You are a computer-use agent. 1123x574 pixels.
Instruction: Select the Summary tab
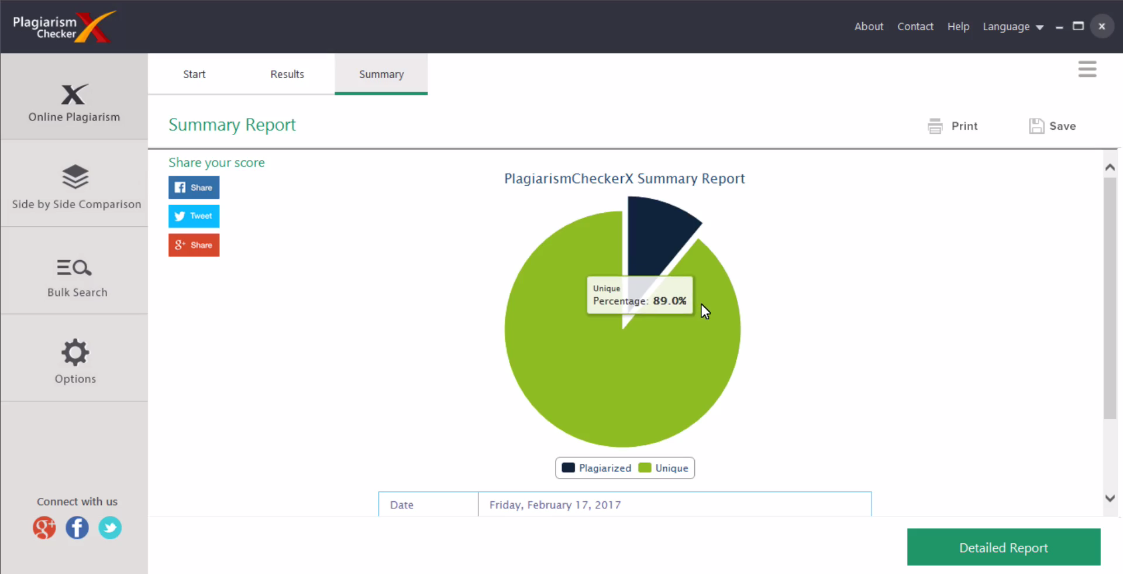coord(381,74)
